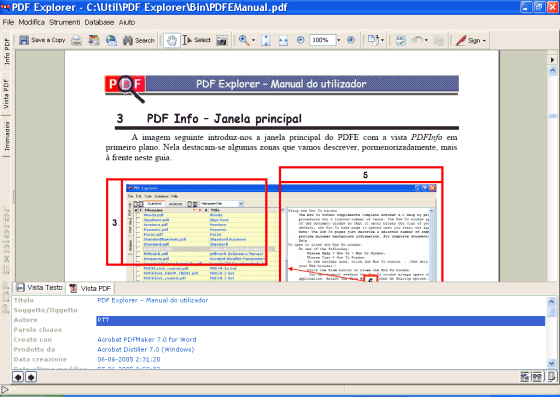Click the middle icon at bottom-right of info panel
This screenshot has width=560, height=397.
pos(537,377)
